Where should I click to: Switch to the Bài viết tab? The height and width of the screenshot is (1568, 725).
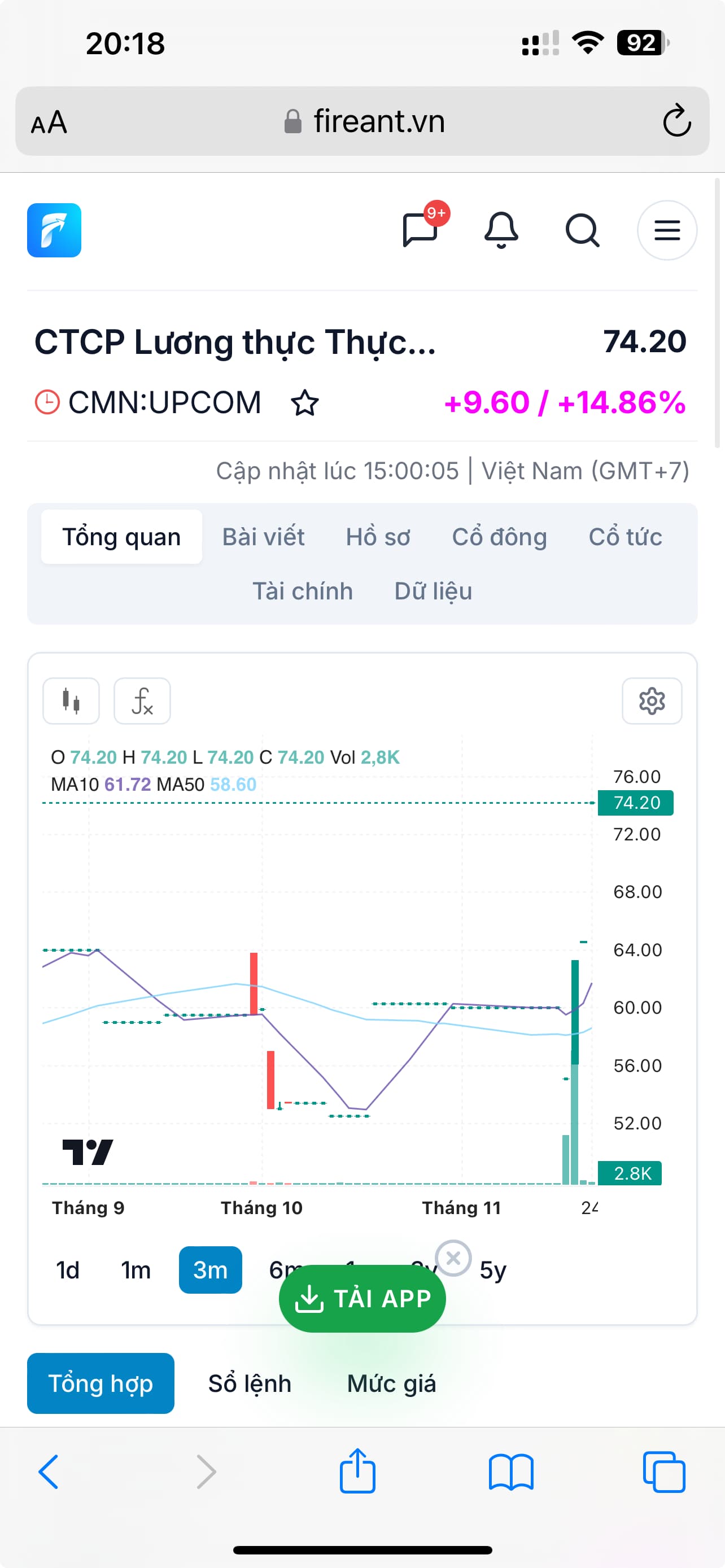(x=263, y=537)
